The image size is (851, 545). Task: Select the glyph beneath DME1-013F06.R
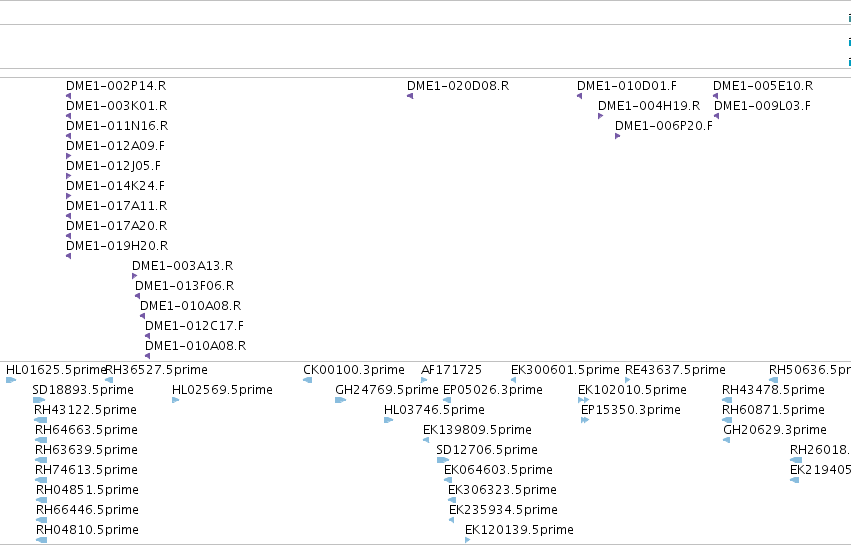(x=137, y=296)
